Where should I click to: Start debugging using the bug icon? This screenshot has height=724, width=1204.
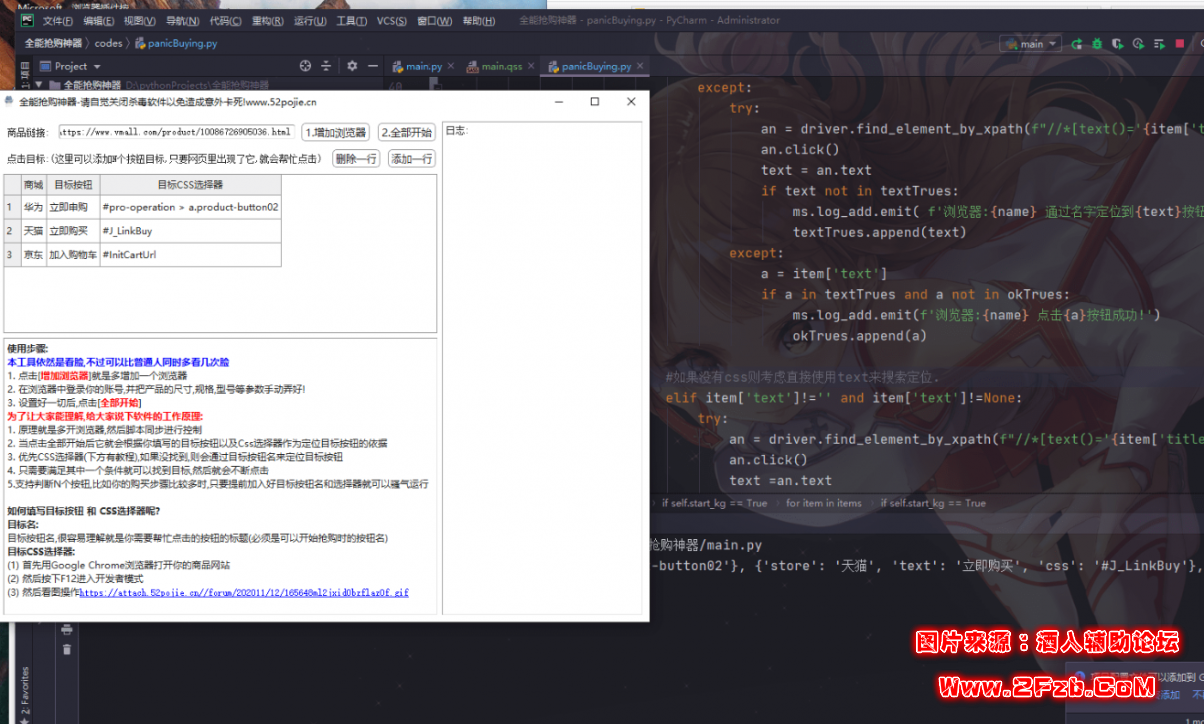(x=1097, y=44)
